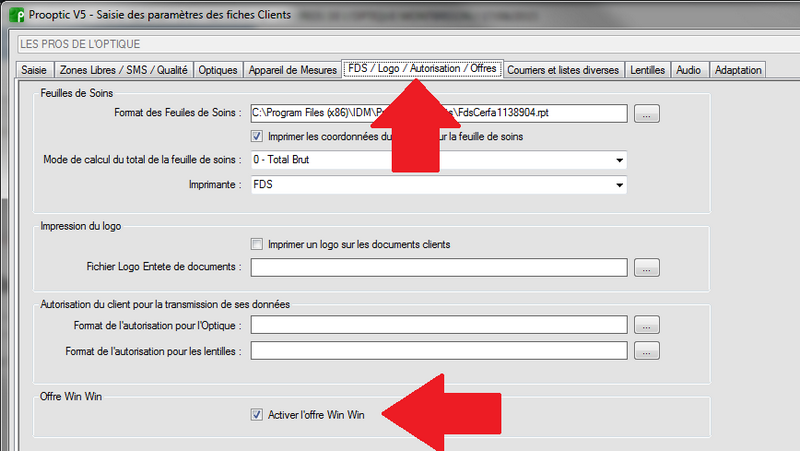
Task: Click the Prooptic app icon in the title bar
Action: coord(17,15)
